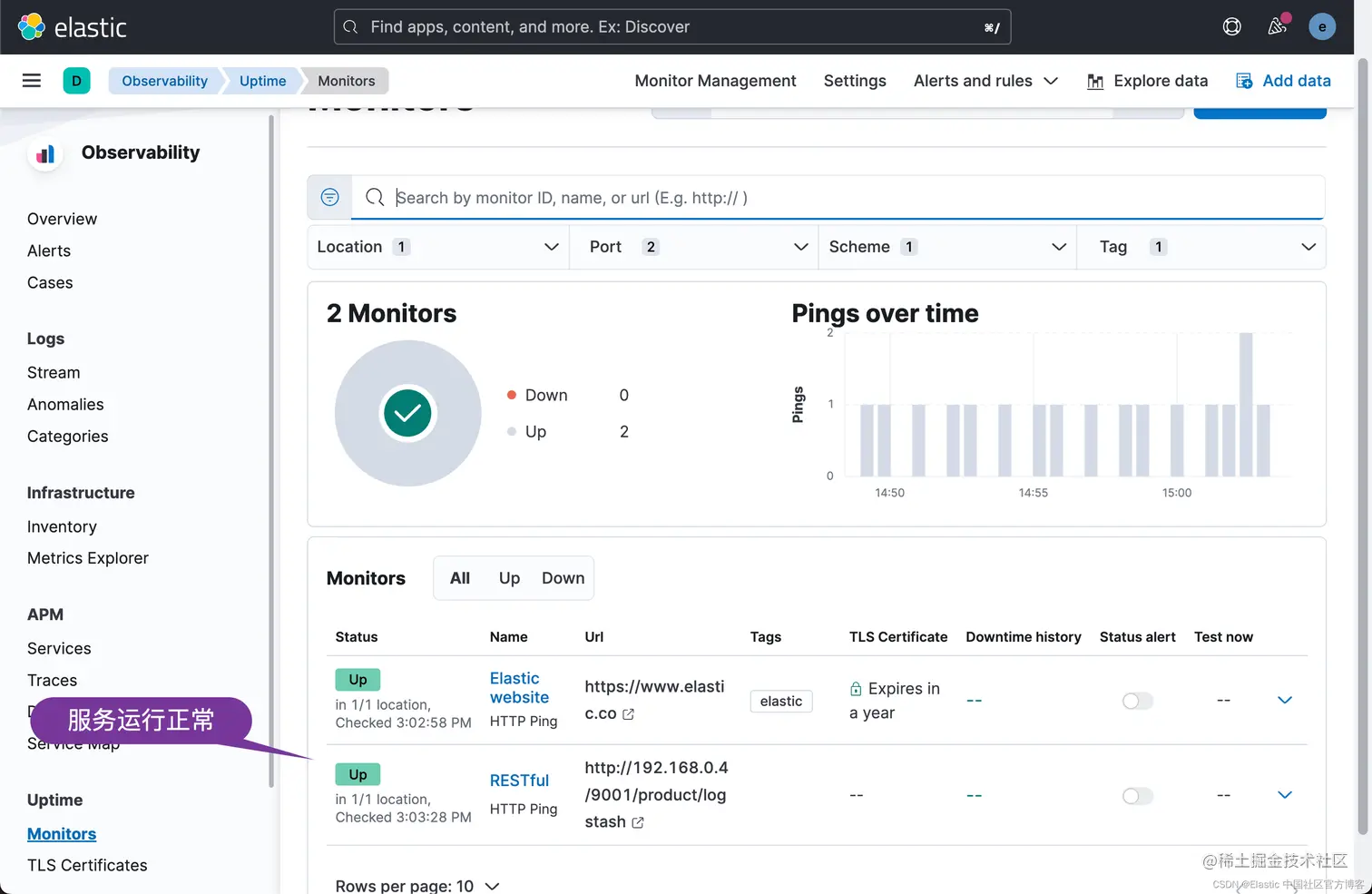Open Uptime Monitors in sidebar
This screenshot has width=1372, height=894.
pos(62,833)
